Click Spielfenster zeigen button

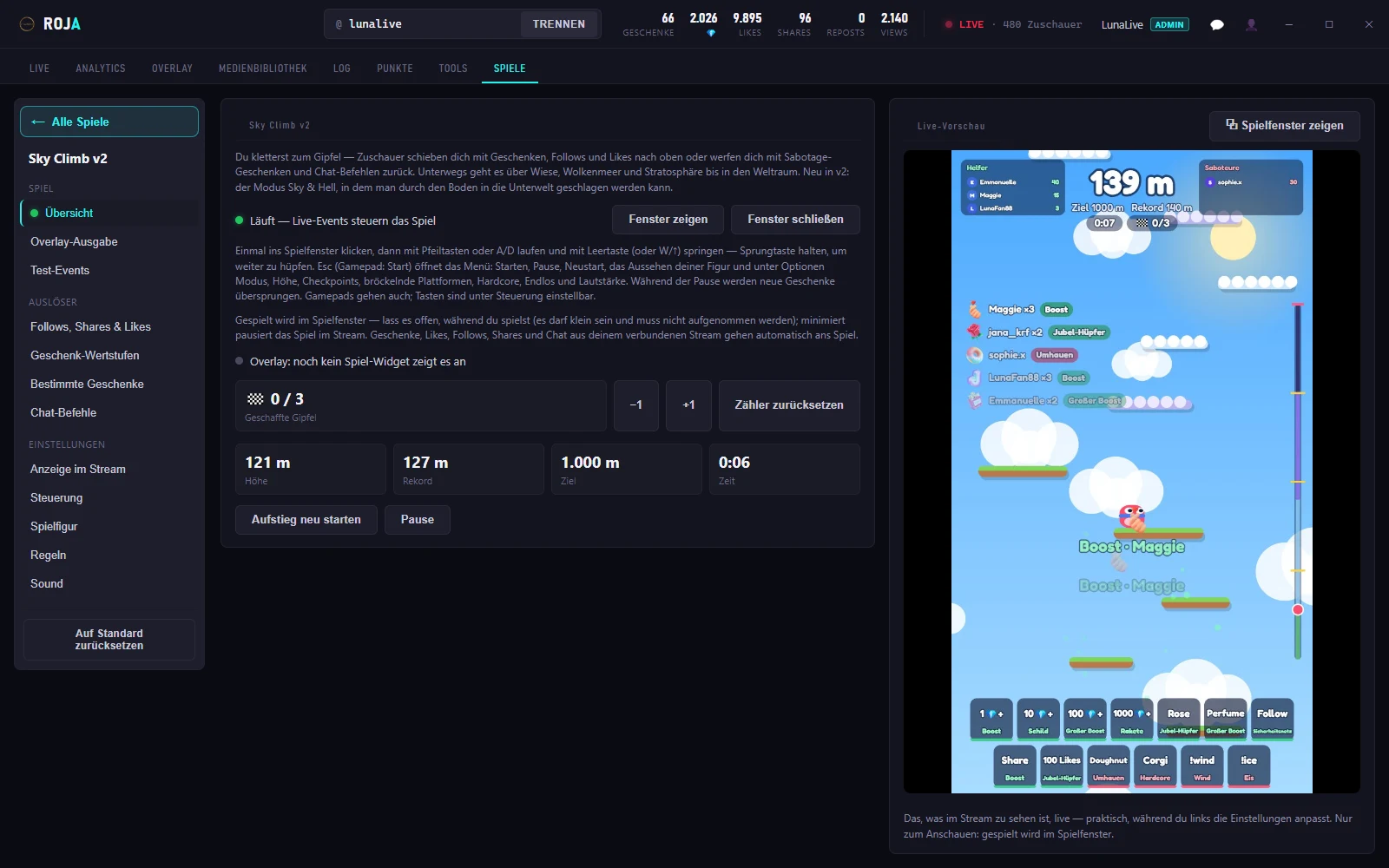point(1285,126)
